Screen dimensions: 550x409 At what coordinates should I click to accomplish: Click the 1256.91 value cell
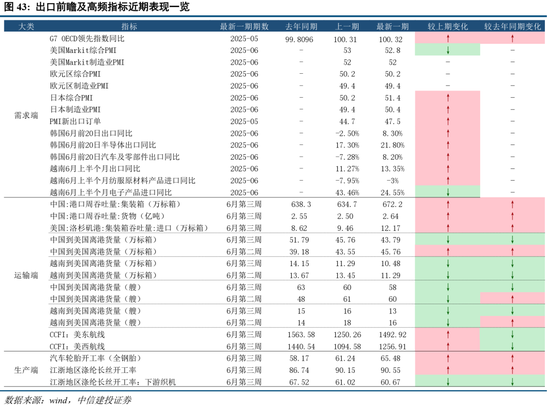tap(393, 347)
